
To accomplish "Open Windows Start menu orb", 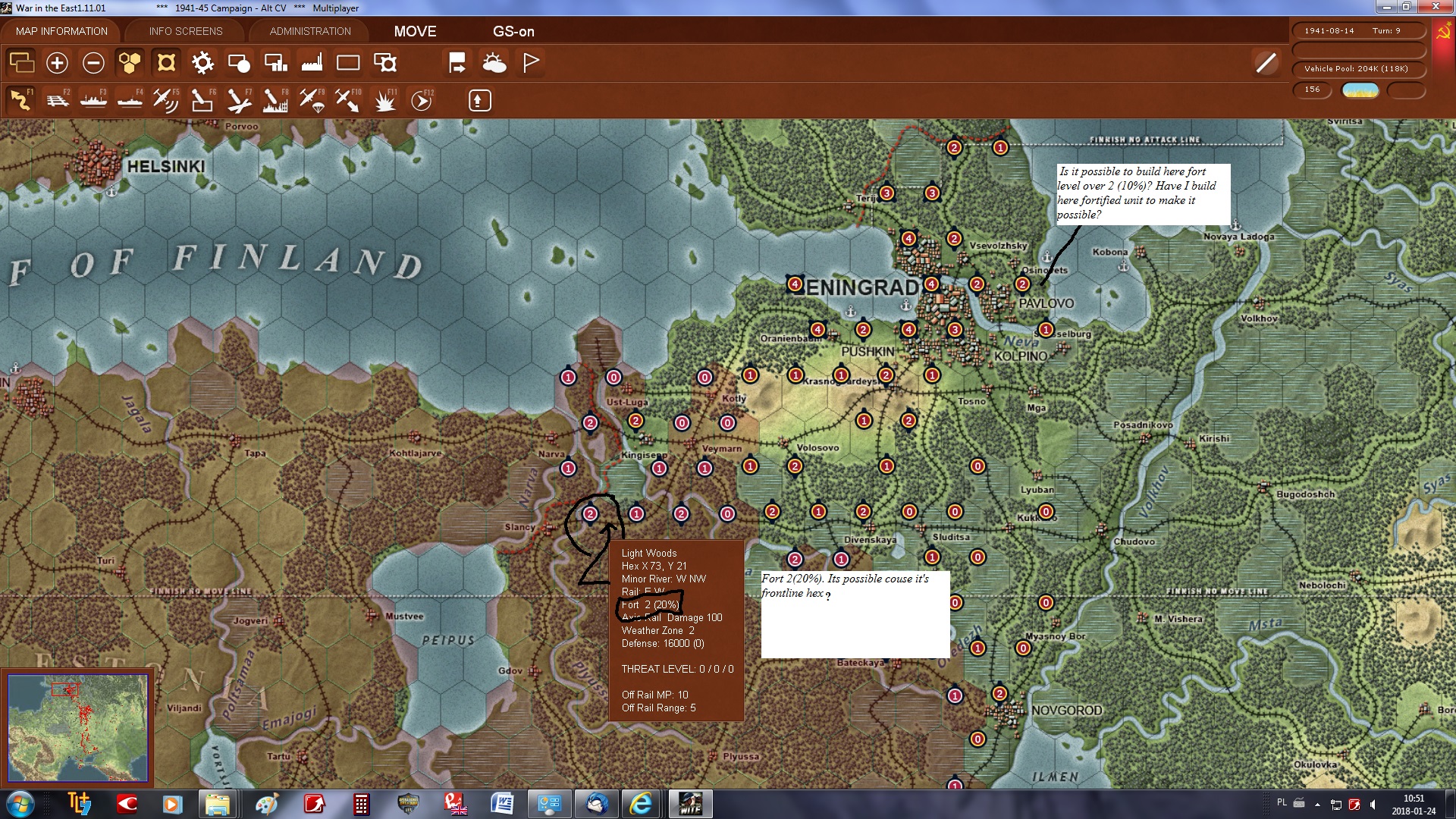I will (20, 804).
